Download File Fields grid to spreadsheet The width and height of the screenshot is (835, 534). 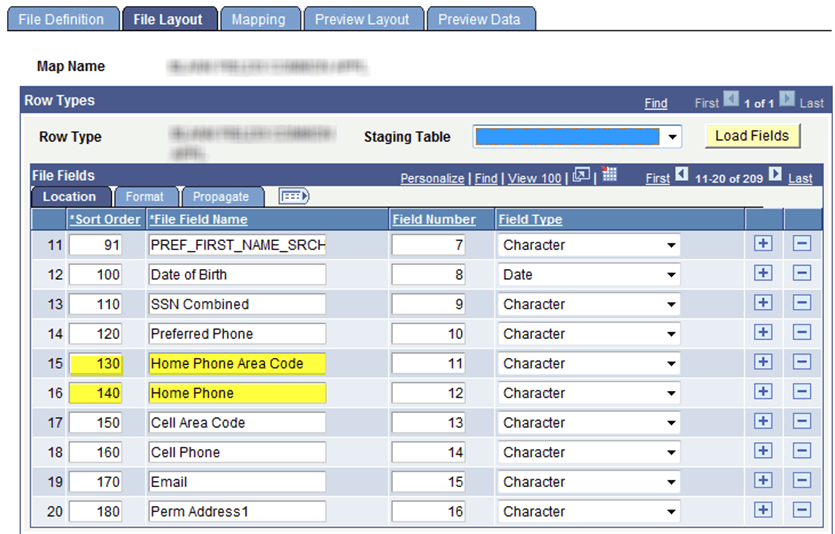[x=609, y=174]
